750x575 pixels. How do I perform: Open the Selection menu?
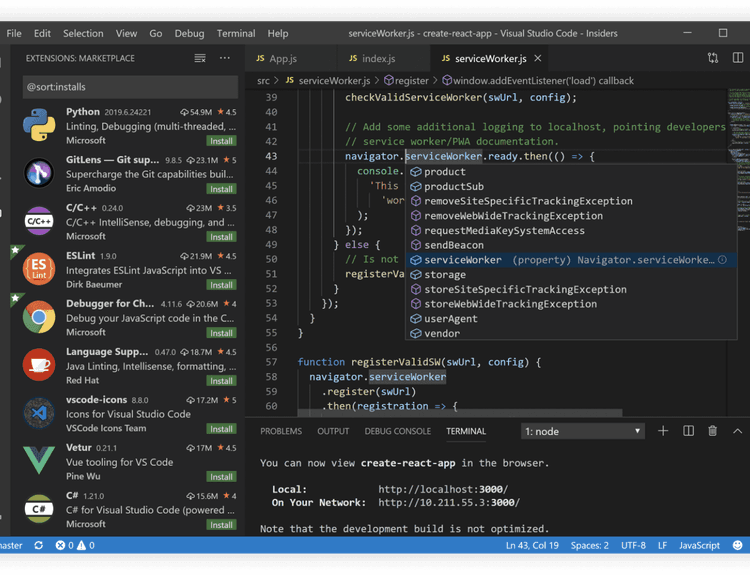pos(83,33)
